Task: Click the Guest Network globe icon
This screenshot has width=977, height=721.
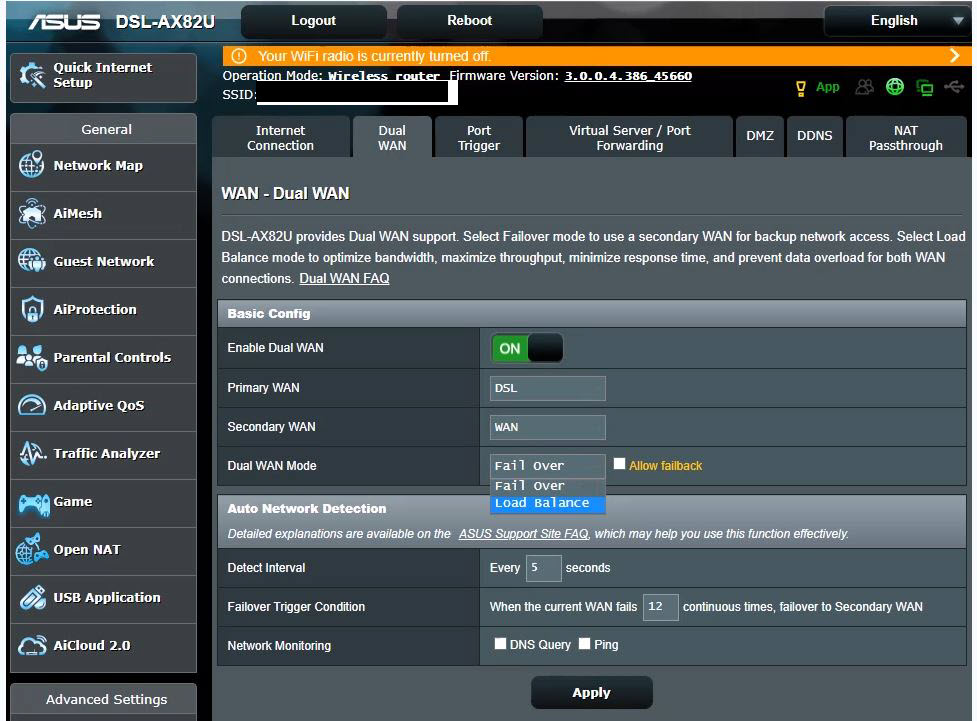Action: coord(31,260)
